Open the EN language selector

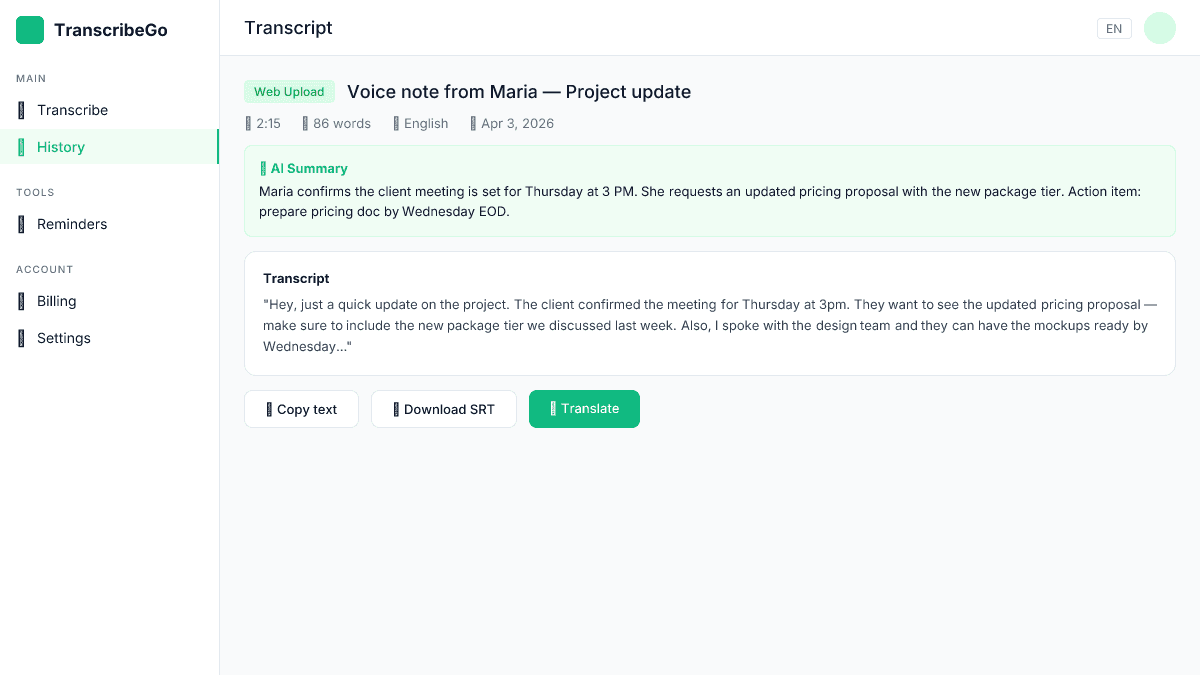coord(1114,28)
